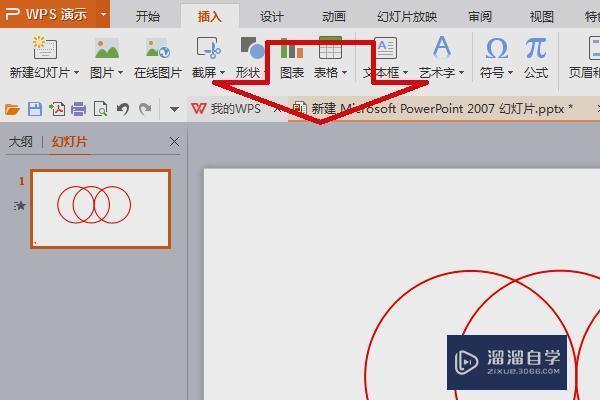Expand the 截屏 dropdown arrow
This screenshot has height=400, width=600.
point(222,72)
